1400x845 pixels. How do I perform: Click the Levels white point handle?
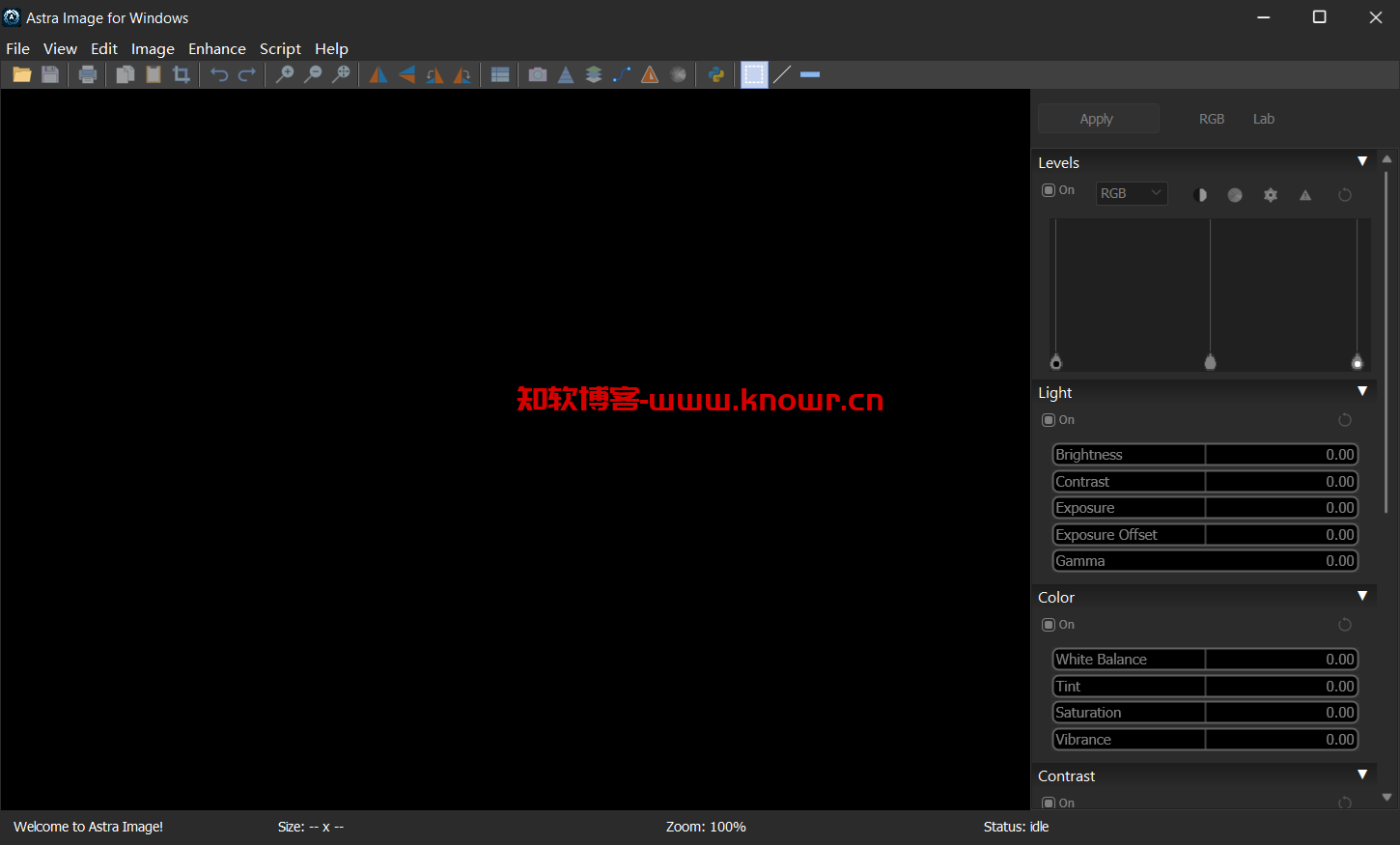pos(1358,362)
